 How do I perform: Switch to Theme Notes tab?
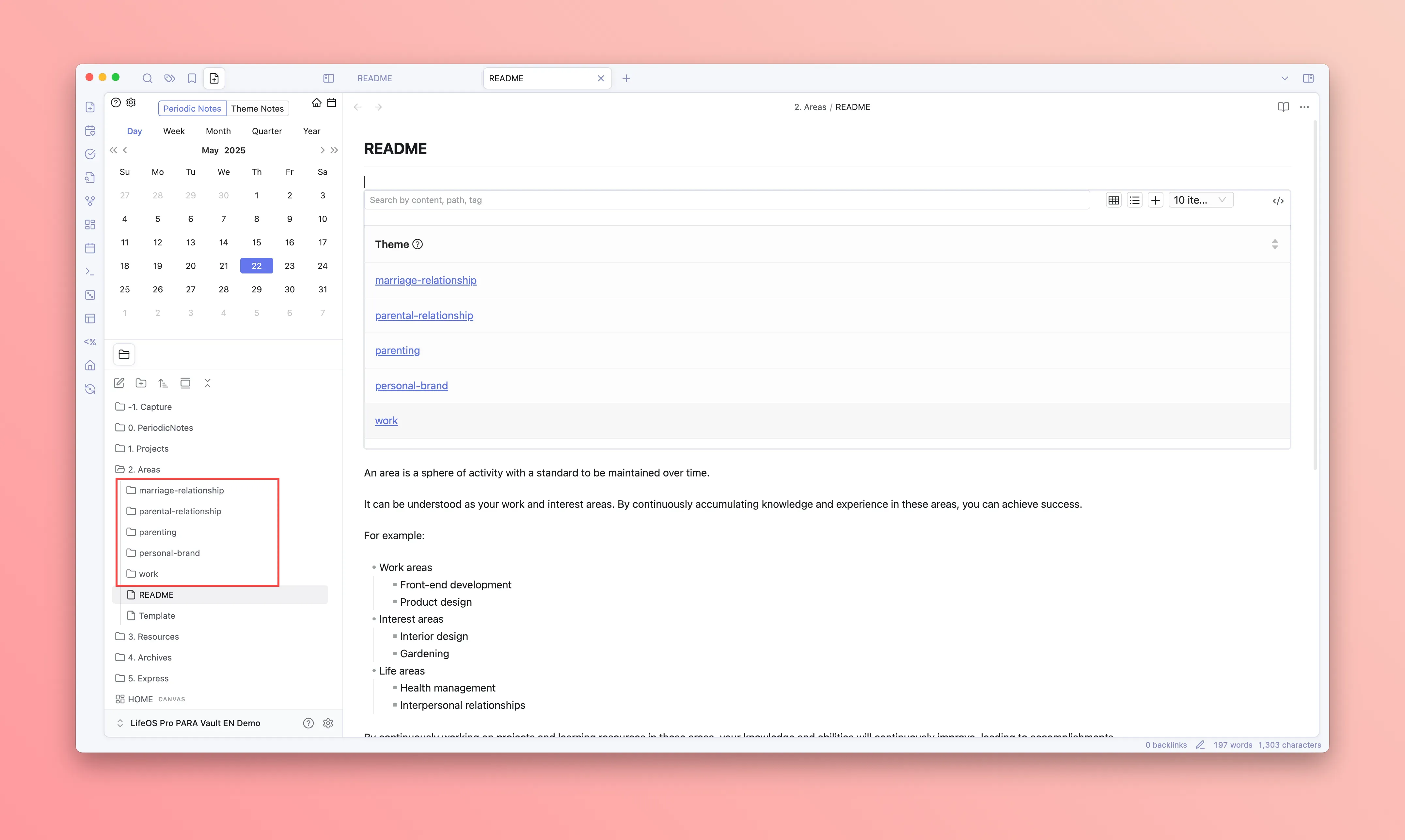coord(257,109)
